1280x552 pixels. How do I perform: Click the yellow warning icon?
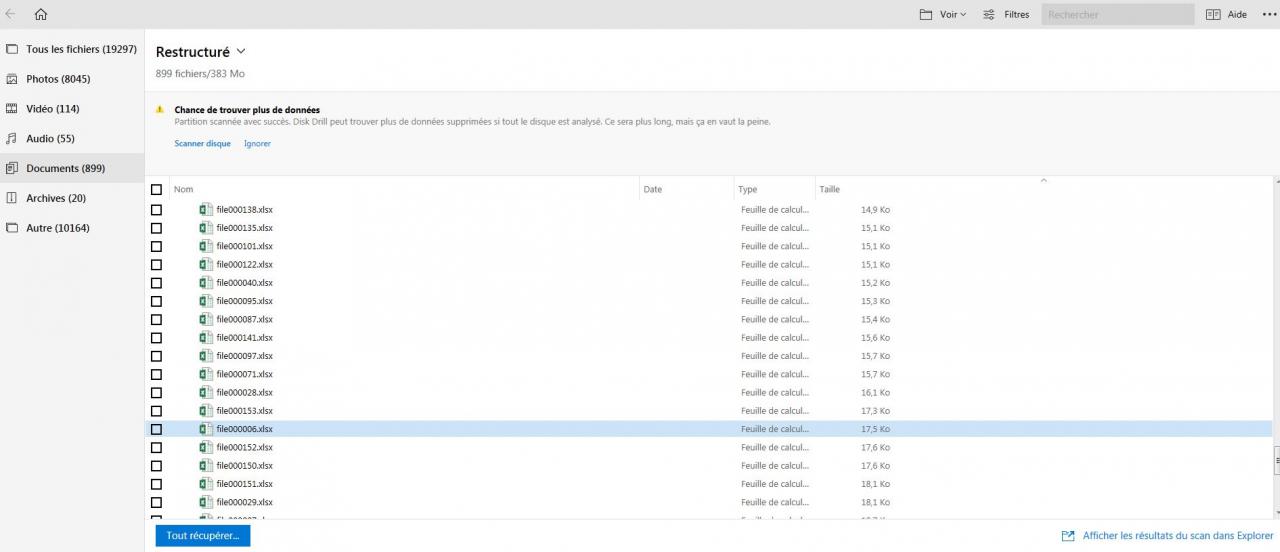point(160,109)
